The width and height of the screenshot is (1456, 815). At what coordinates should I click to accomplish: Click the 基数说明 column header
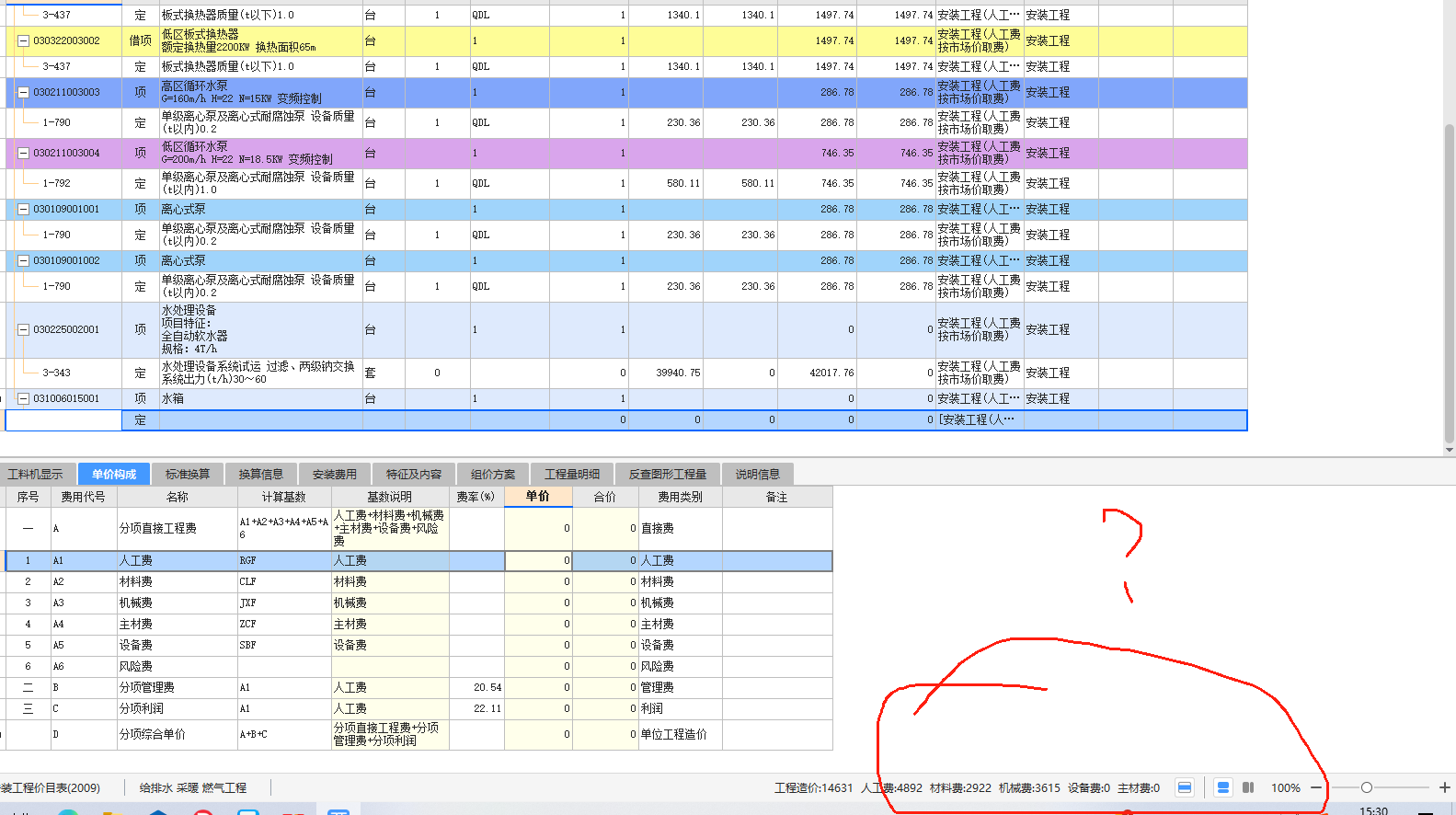(x=390, y=497)
